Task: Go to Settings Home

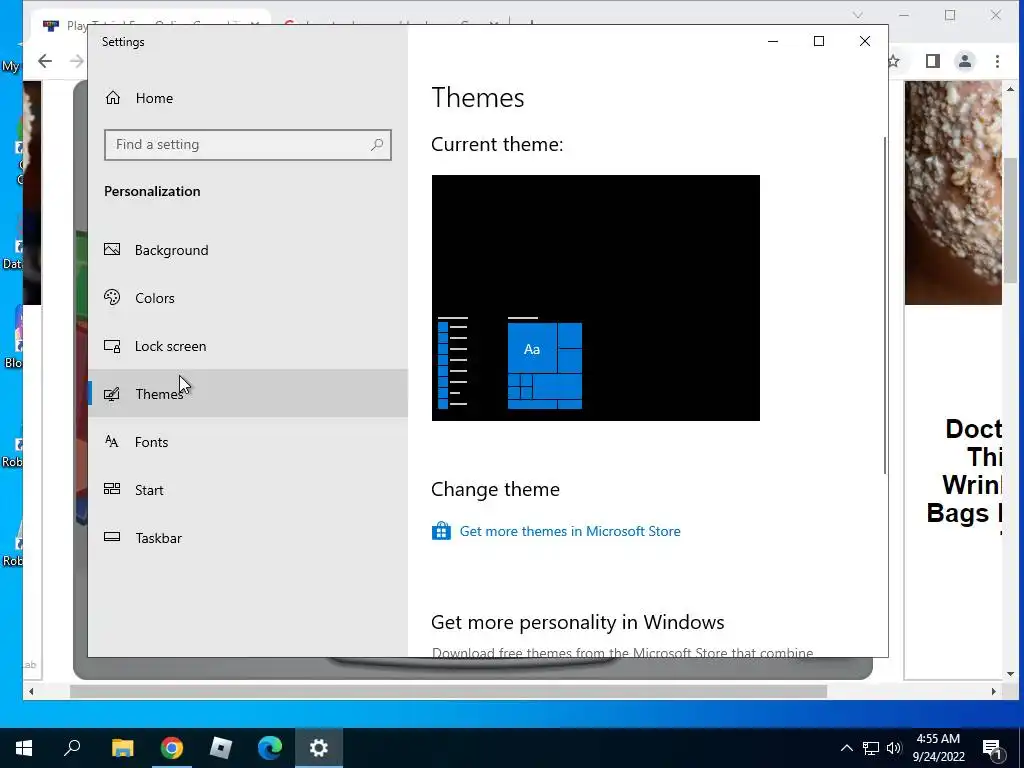Action: tap(248, 98)
